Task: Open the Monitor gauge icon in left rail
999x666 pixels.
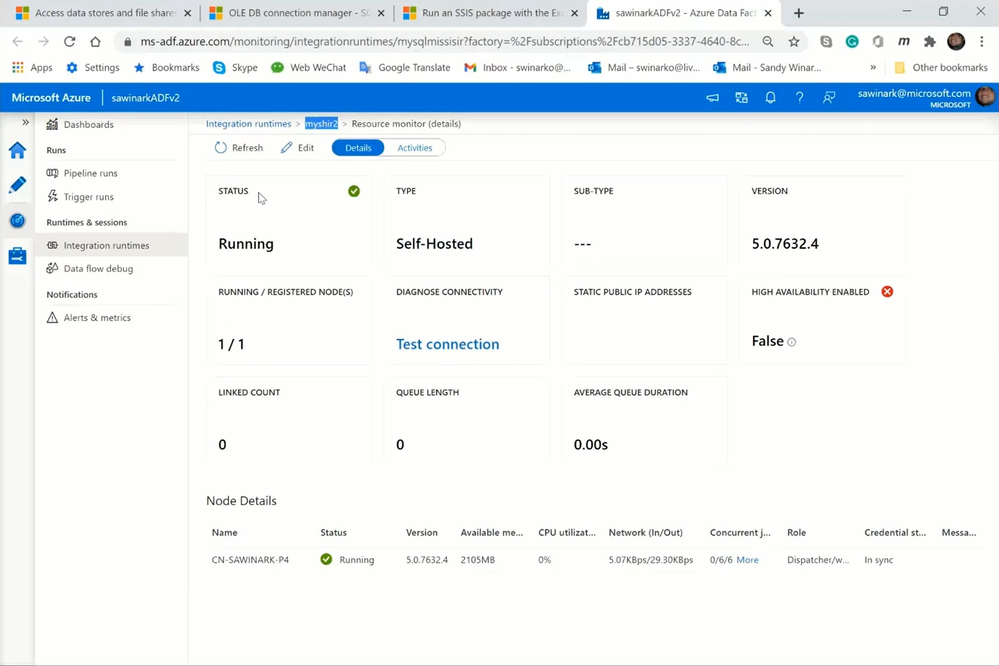Action: tap(17, 221)
